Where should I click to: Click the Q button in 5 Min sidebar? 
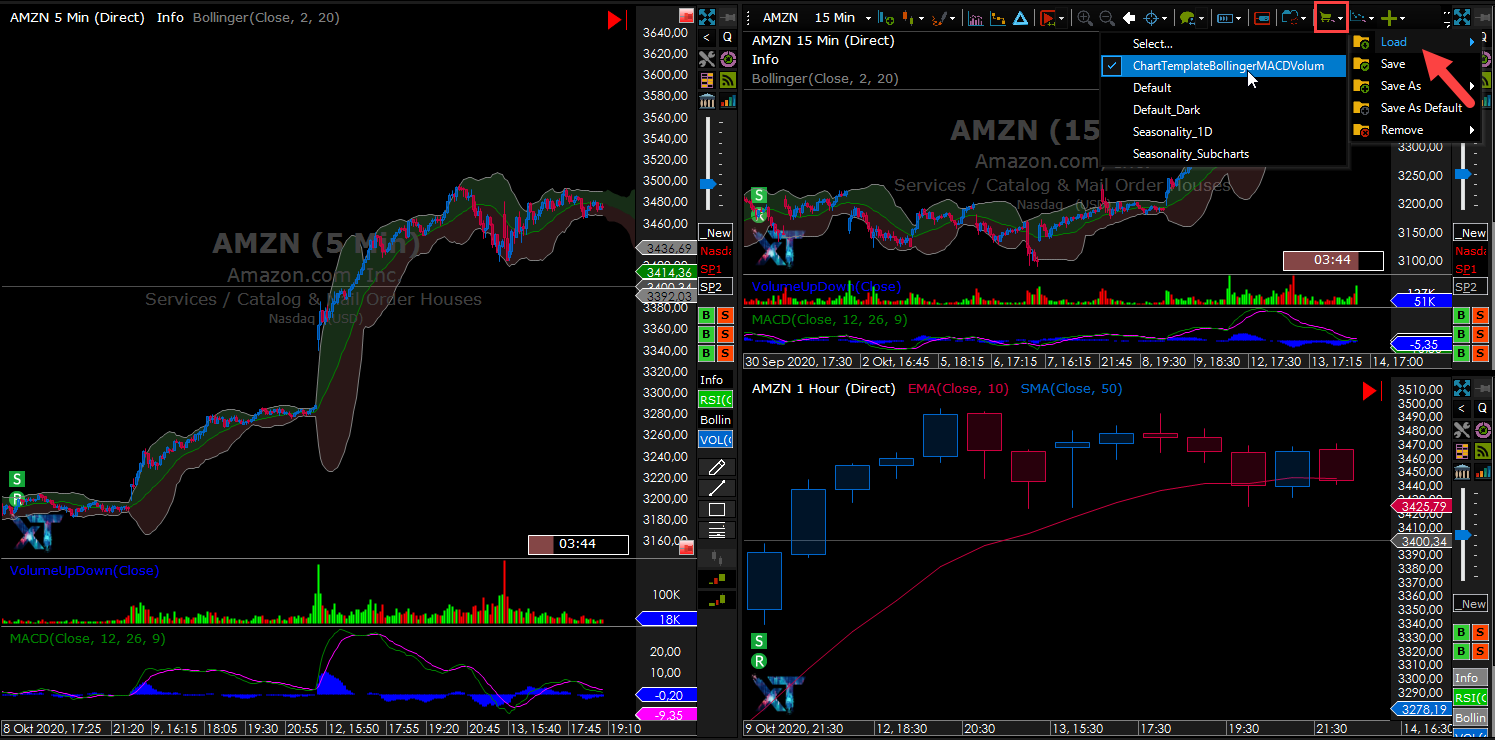727,37
